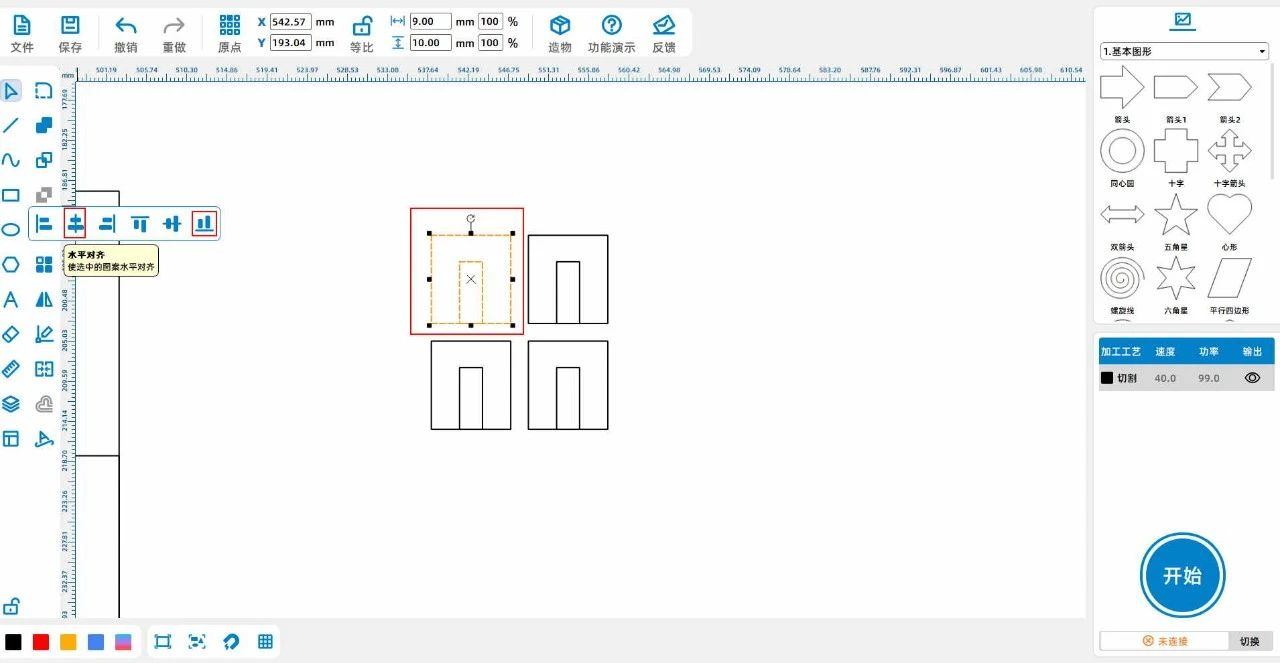Viewport: 1280px width, 663px height.
Task: Pick the red color swatch
Action: (x=41, y=642)
